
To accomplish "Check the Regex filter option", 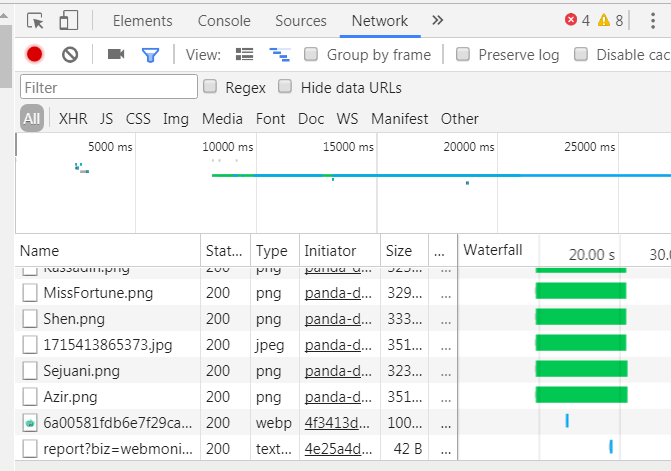I will point(210,87).
